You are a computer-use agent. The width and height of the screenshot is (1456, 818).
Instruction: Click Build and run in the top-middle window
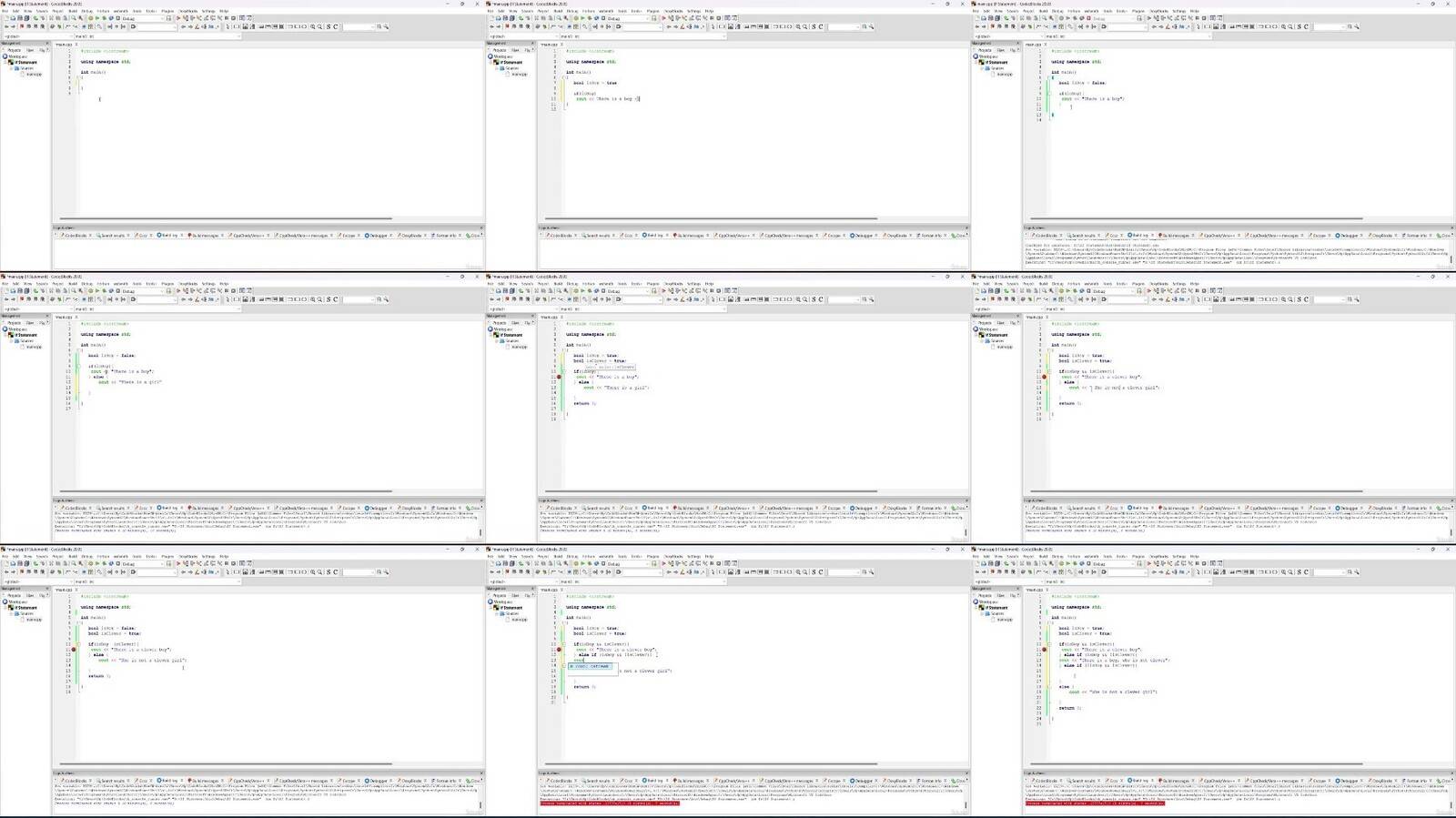(x=589, y=18)
